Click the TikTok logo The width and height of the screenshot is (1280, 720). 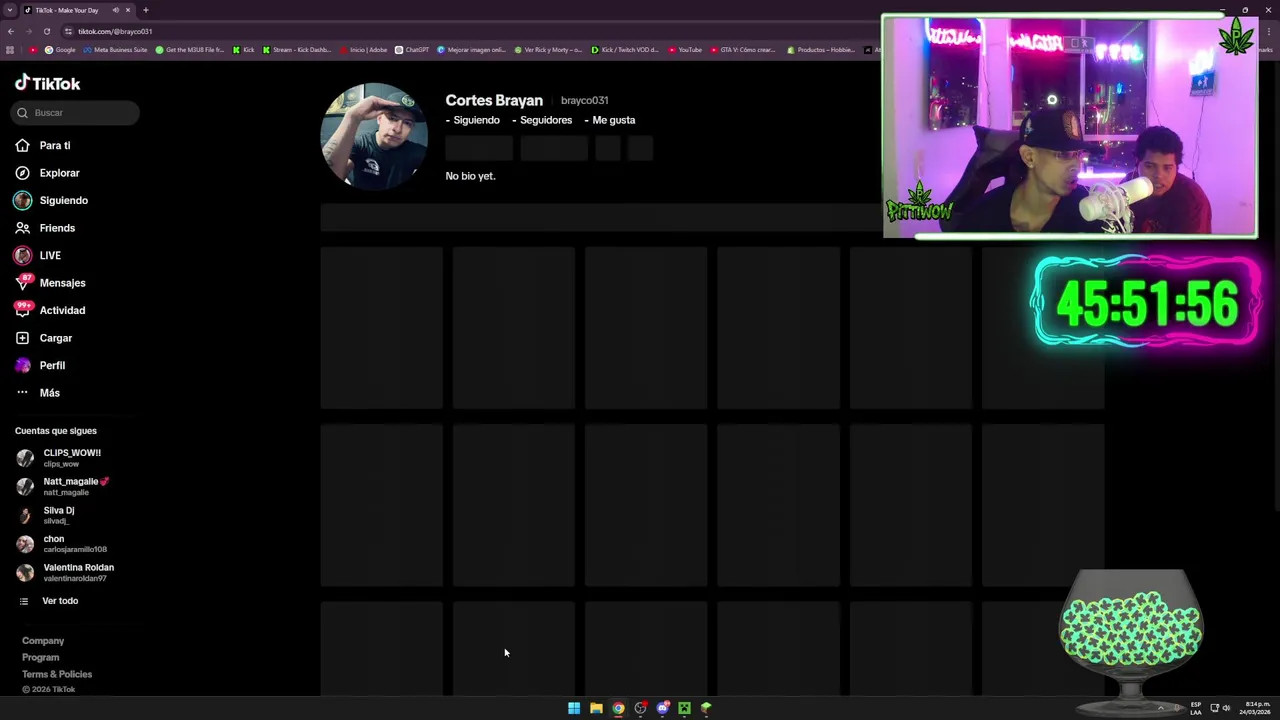click(47, 84)
